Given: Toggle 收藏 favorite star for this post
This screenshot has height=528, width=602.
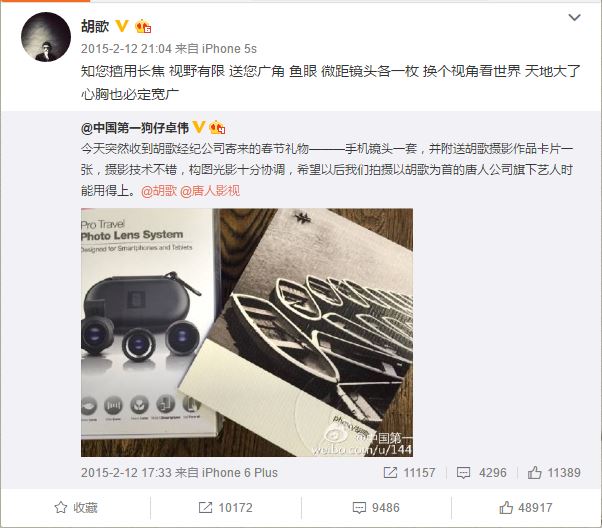Looking at the screenshot, I should pyautogui.click(x=76, y=508).
